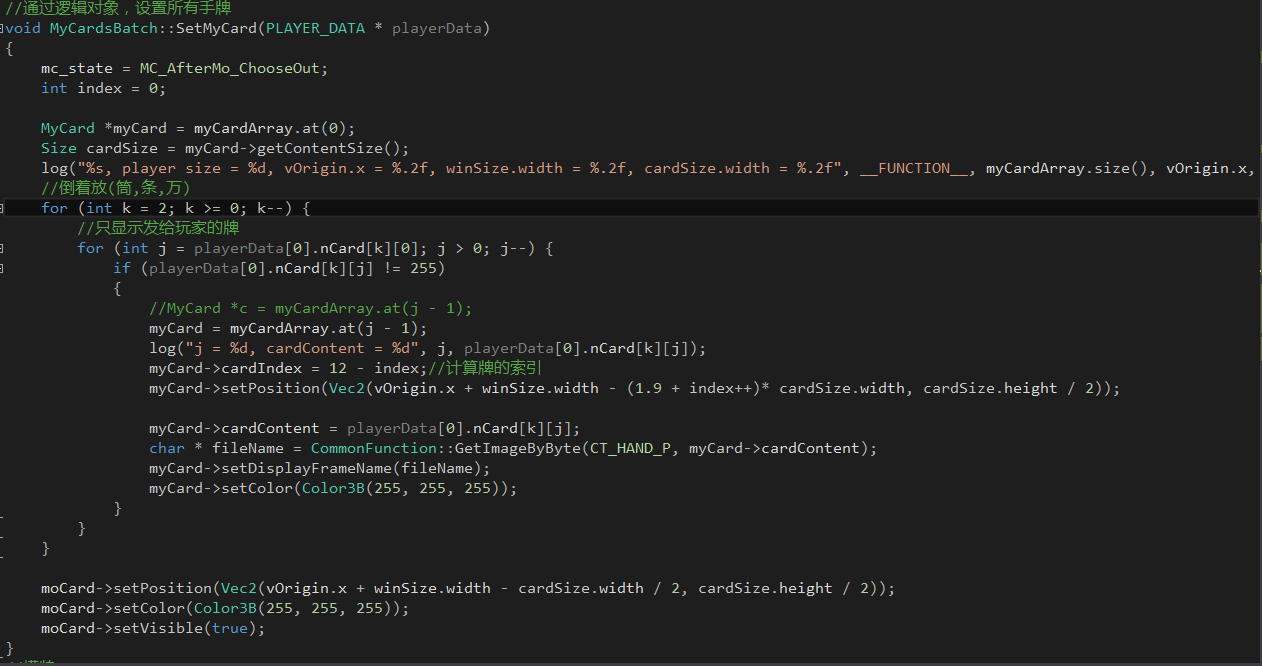Click 'setColor' on the myCard line
Viewport: 1262px width, 666px height.
[x=256, y=488]
